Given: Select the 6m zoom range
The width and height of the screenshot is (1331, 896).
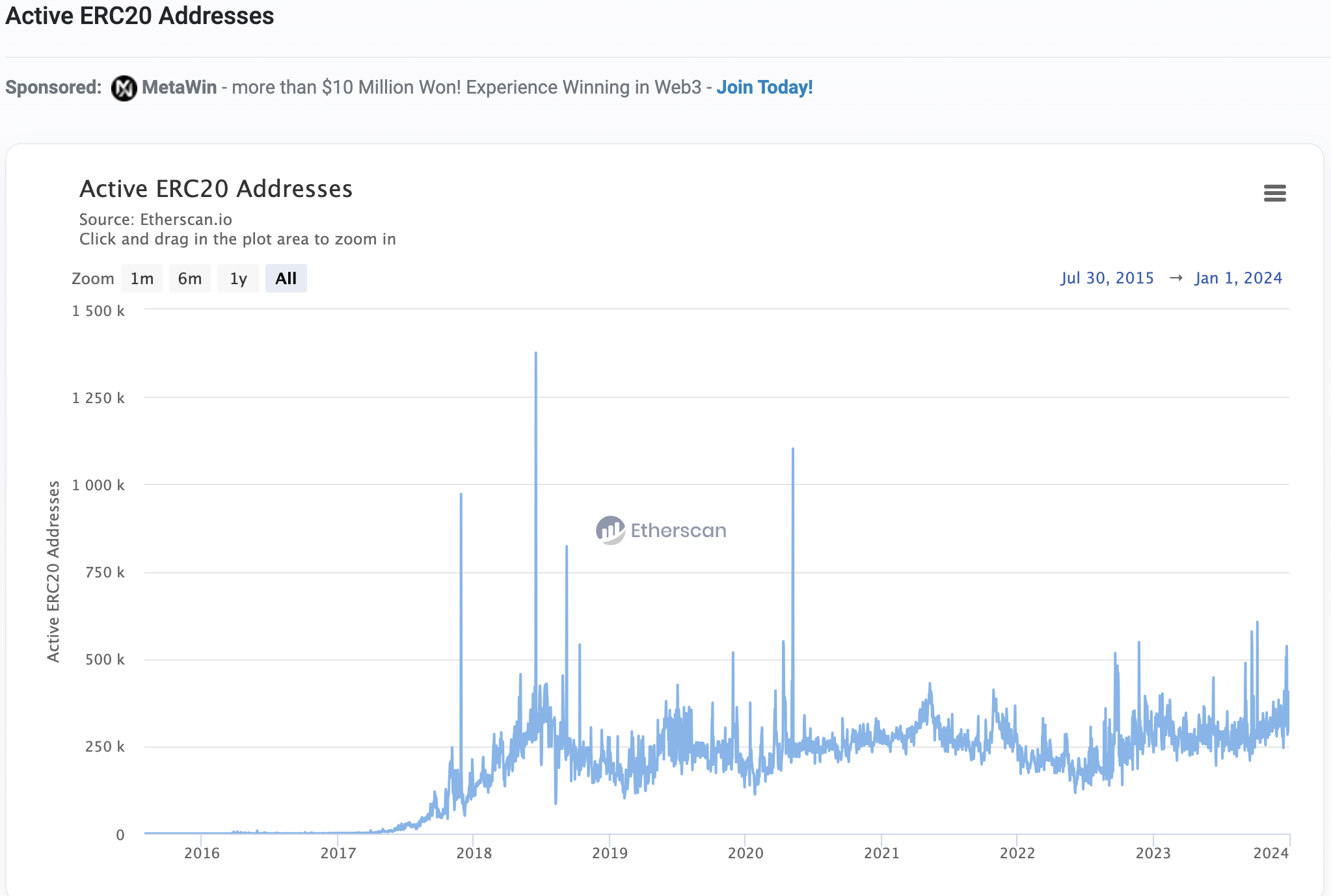Looking at the screenshot, I should point(189,279).
